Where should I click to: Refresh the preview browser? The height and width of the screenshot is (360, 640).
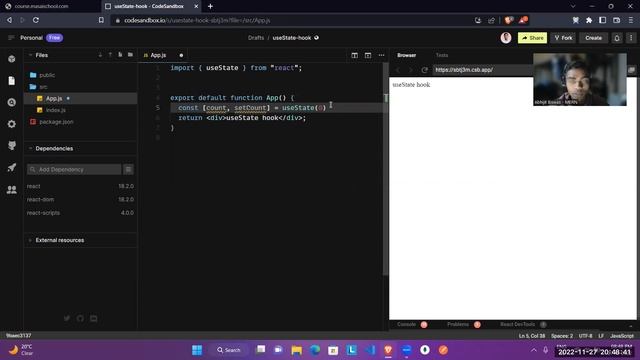424,70
